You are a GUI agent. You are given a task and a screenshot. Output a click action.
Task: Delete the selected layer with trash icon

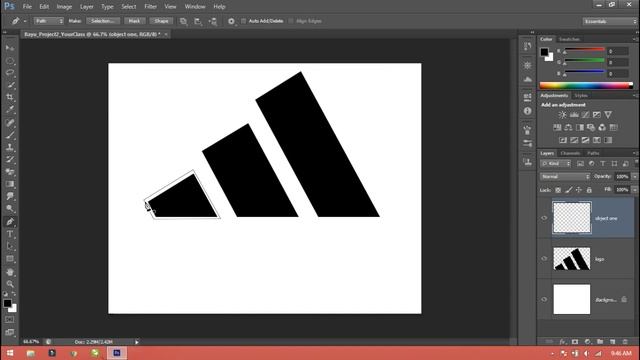coord(625,342)
